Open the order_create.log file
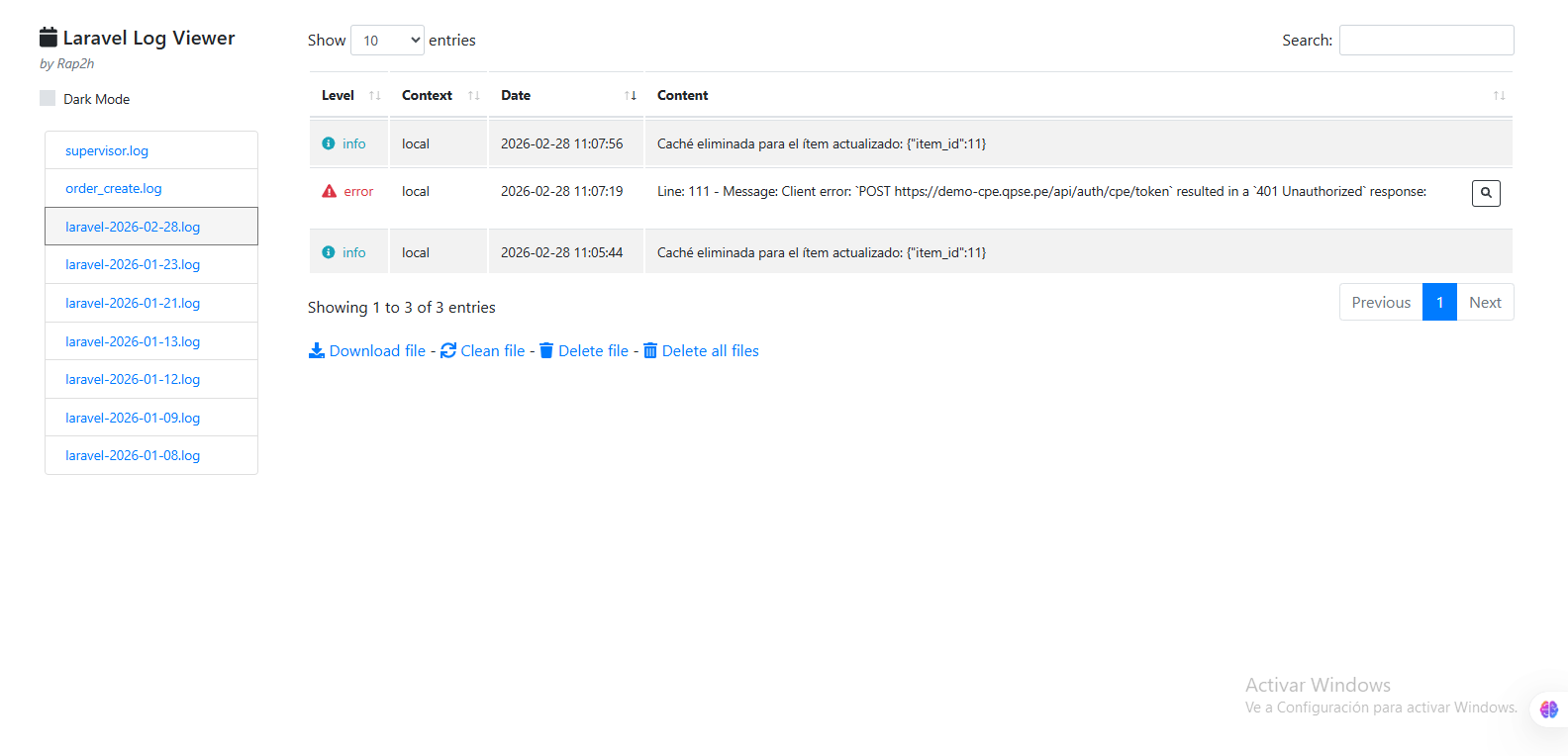 tap(114, 188)
